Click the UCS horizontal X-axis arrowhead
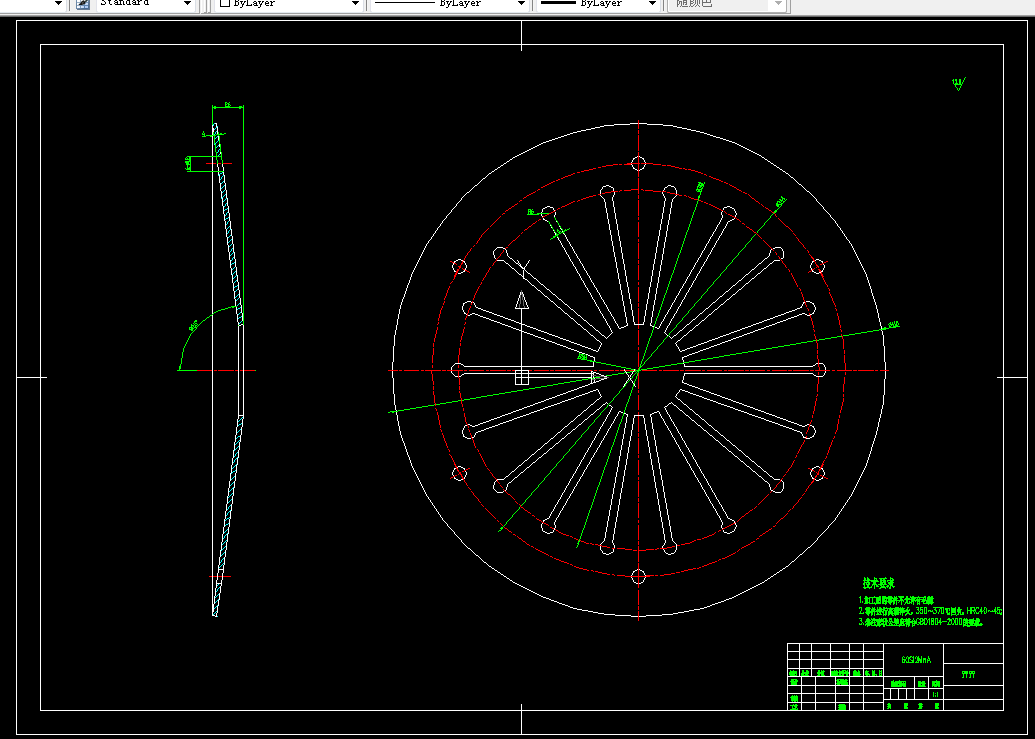1035x739 pixels. [x=599, y=377]
